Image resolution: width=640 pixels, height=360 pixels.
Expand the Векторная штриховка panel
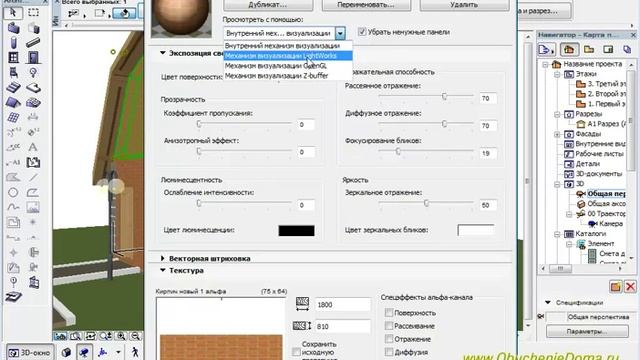(x=163, y=258)
